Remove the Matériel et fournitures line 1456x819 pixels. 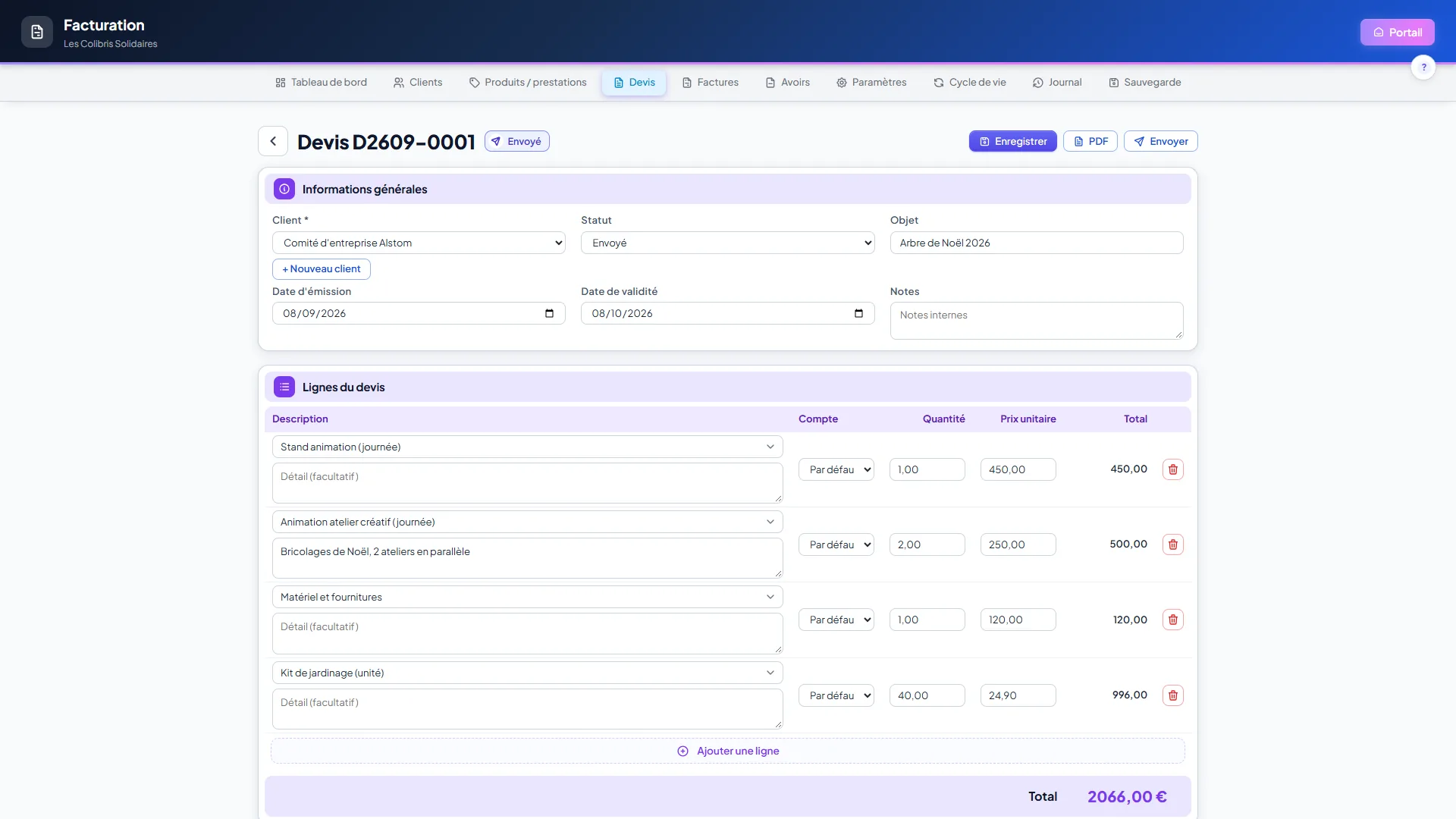1173,620
